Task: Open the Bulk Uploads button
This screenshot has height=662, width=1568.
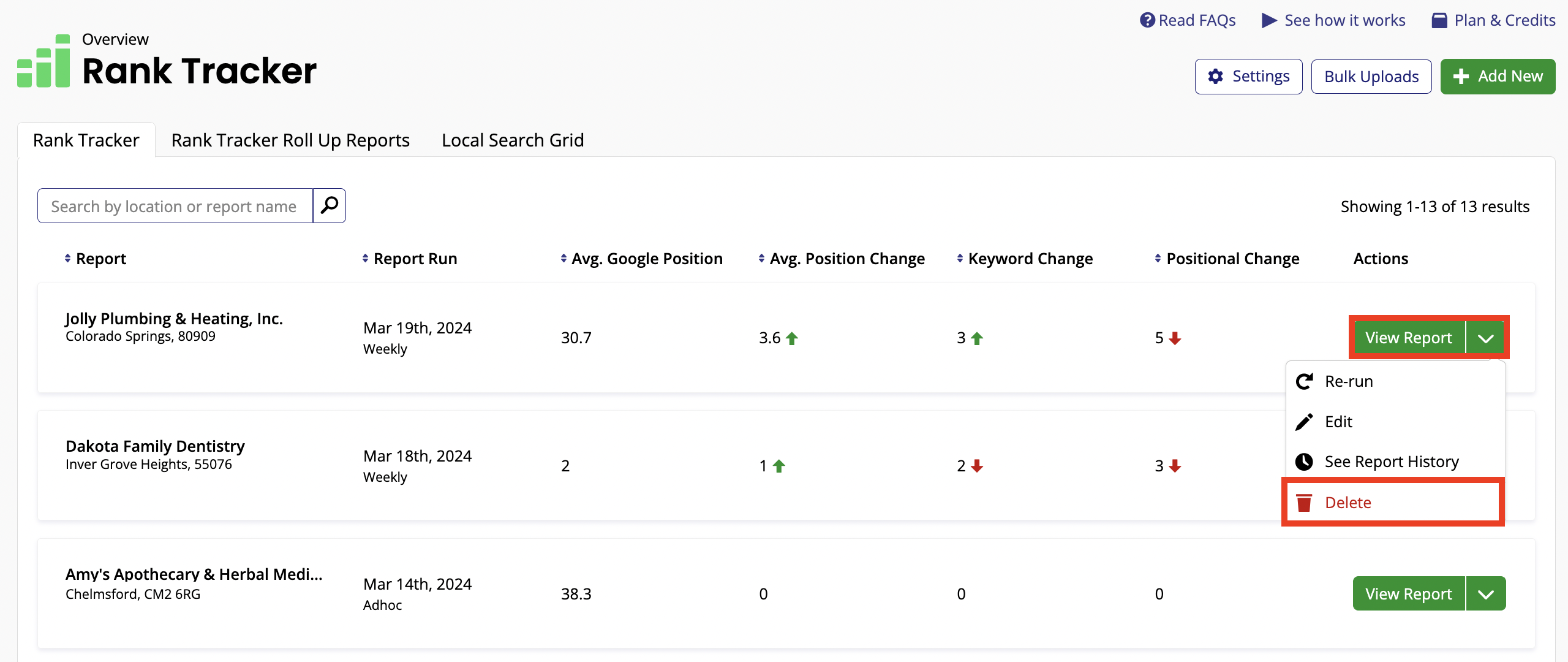Action: [1371, 77]
